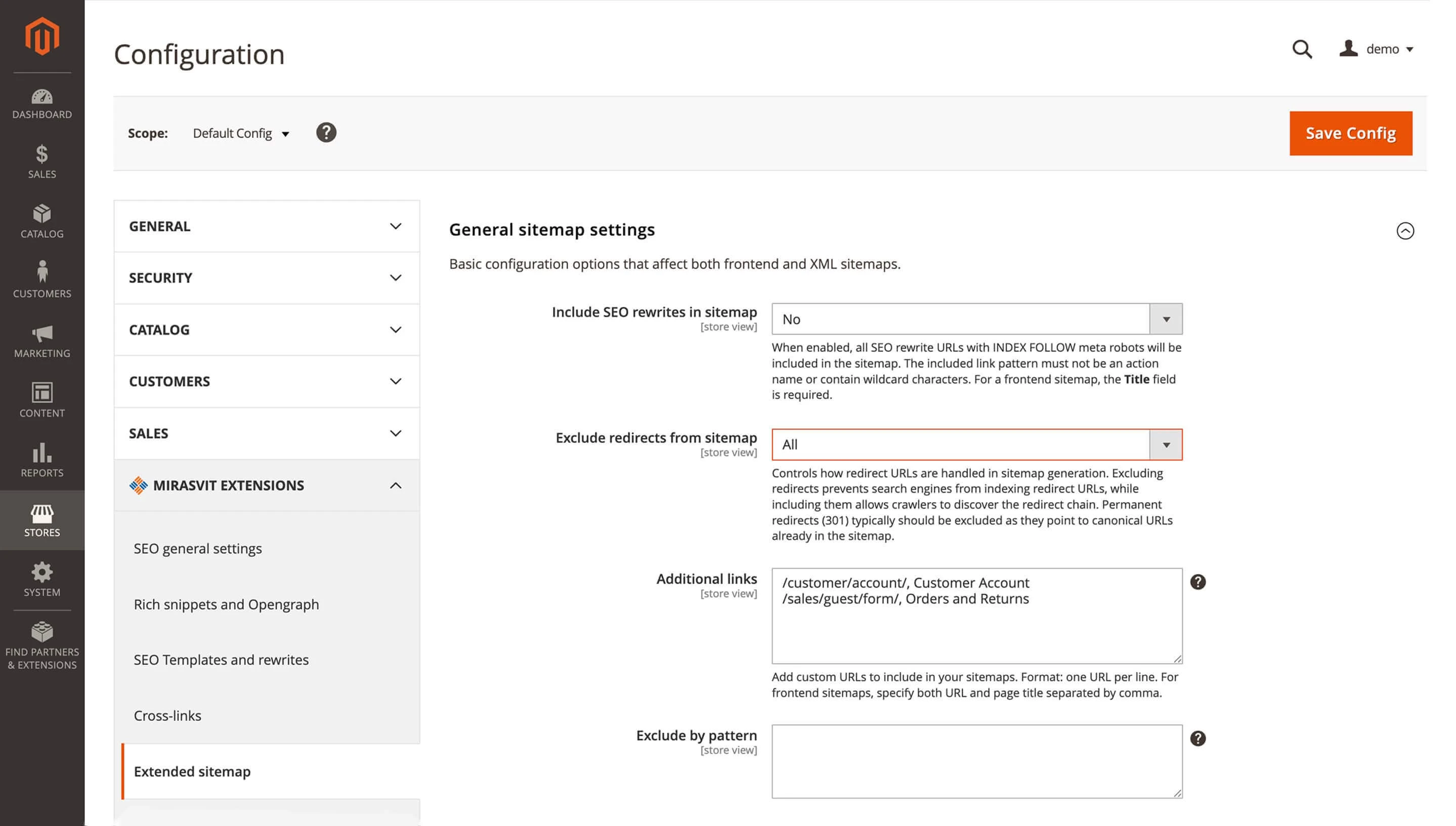Click the Stores sidebar icon
Image resolution: width=1456 pixels, height=826 pixels.
point(41,519)
